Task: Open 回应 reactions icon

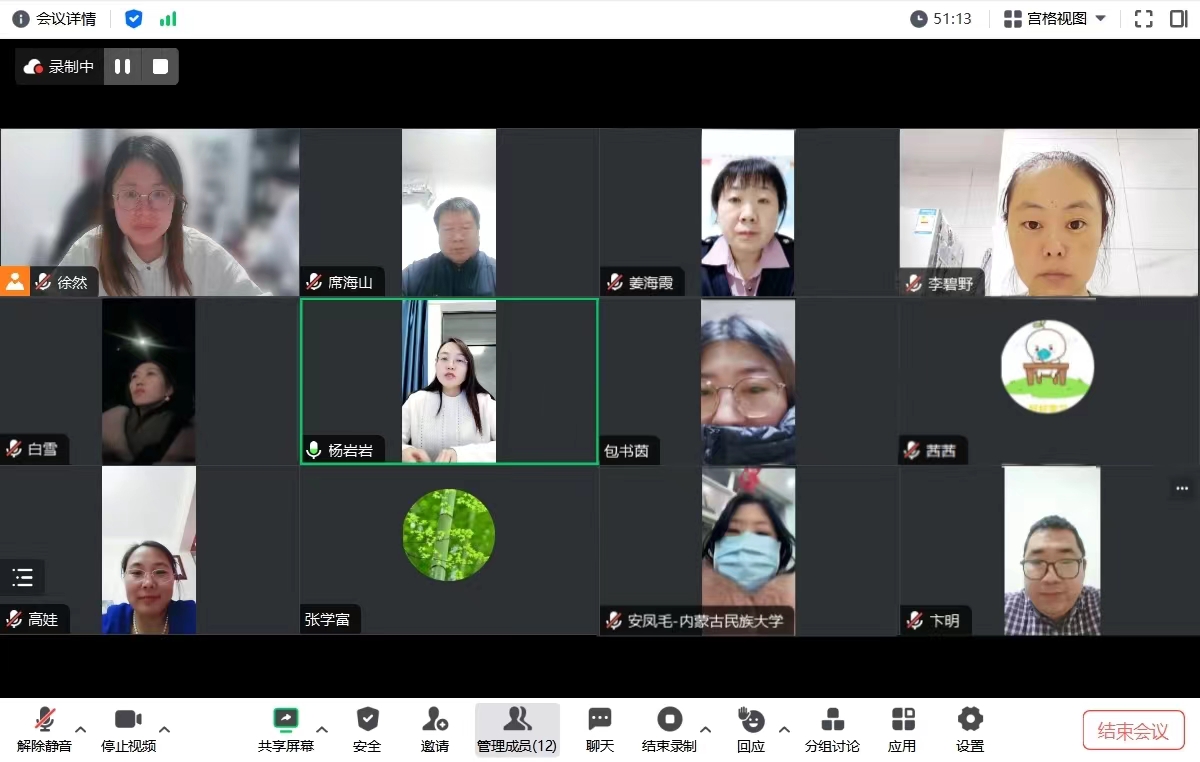Action: [x=751, y=720]
